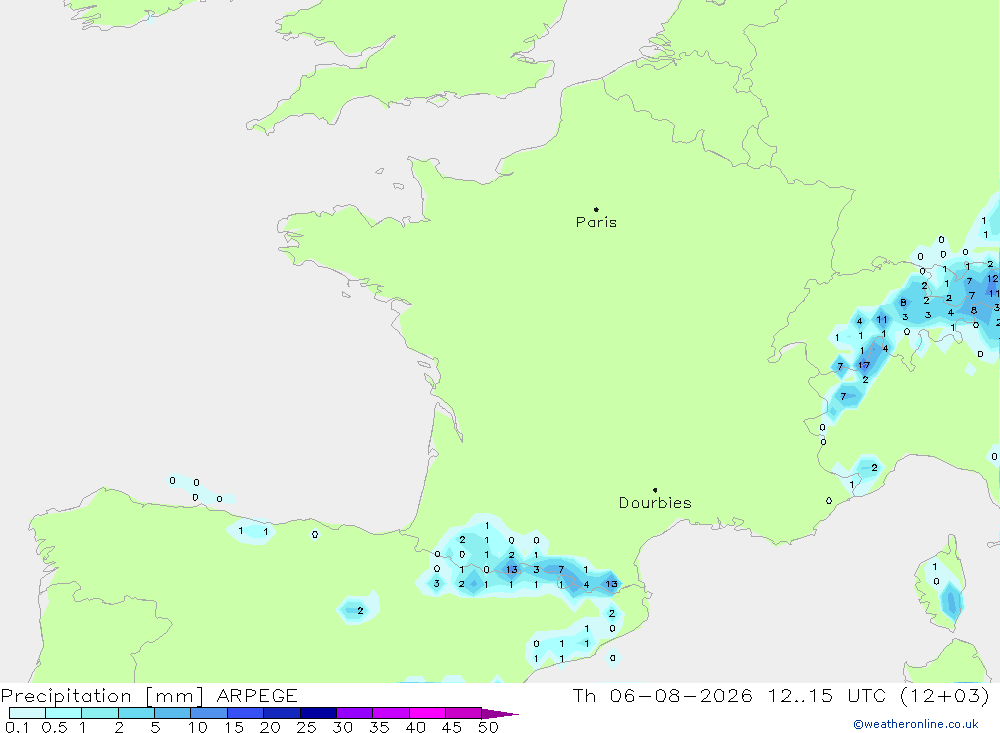Click the "50" legend scale label
The width and height of the screenshot is (1000, 733).
[488, 727]
